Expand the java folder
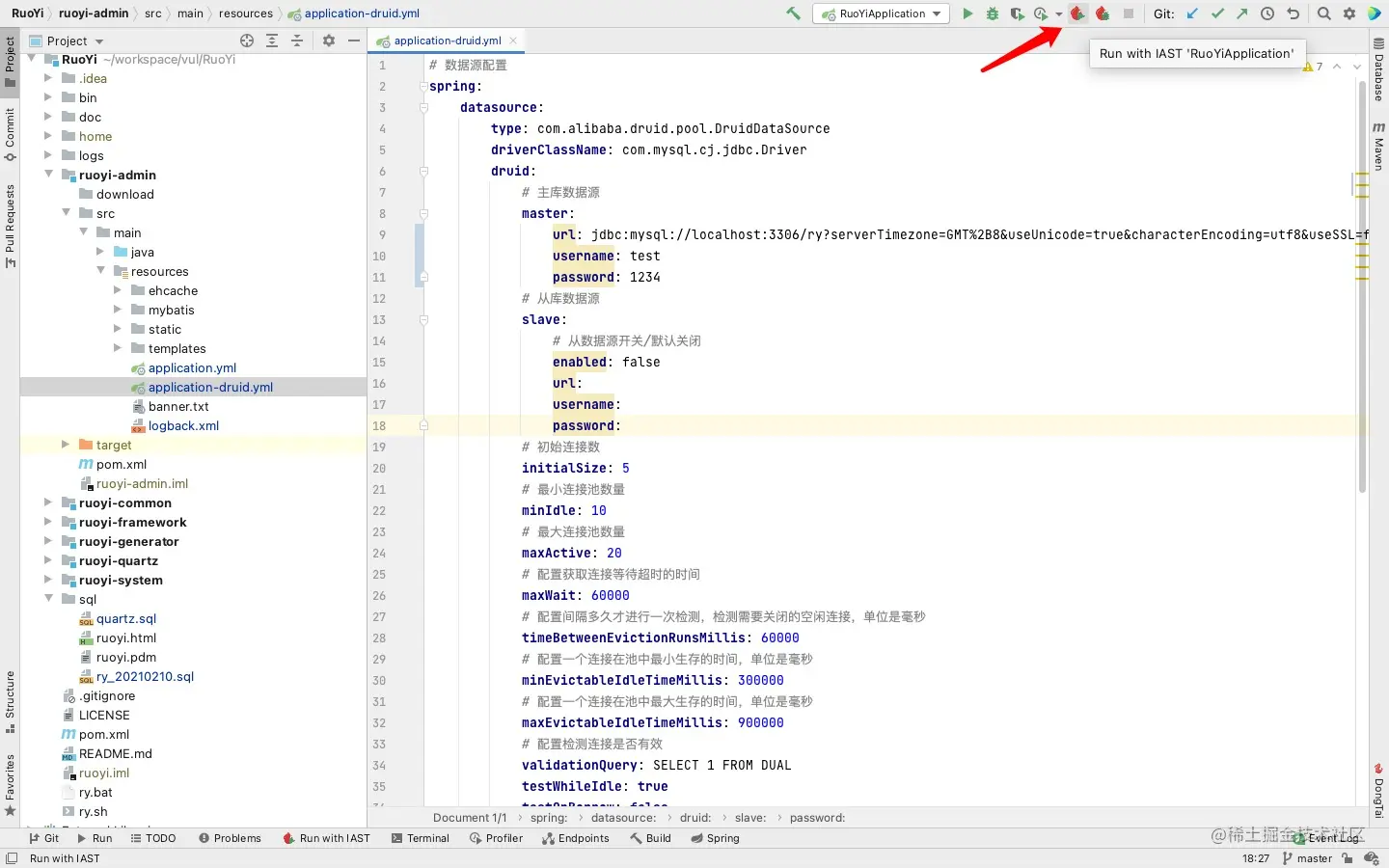The image size is (1389, 868). click(100, 252)
